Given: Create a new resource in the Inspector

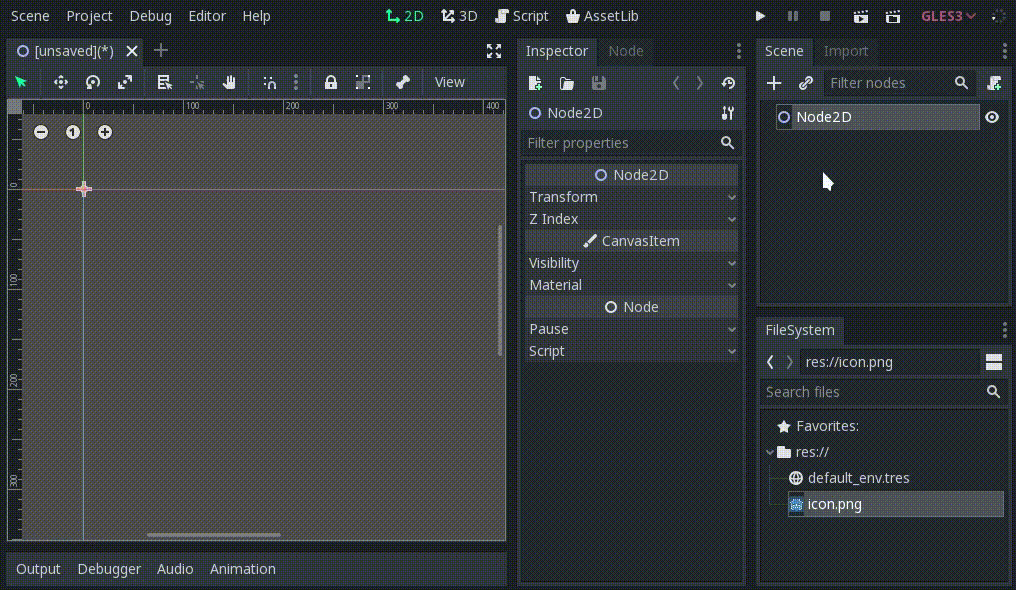Looking at the screenshot, I should coord(535,83).
